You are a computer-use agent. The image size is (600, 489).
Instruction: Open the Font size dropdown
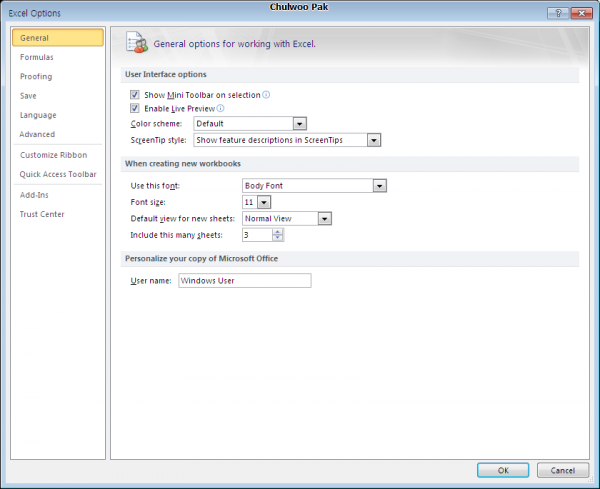click(264, 202)
